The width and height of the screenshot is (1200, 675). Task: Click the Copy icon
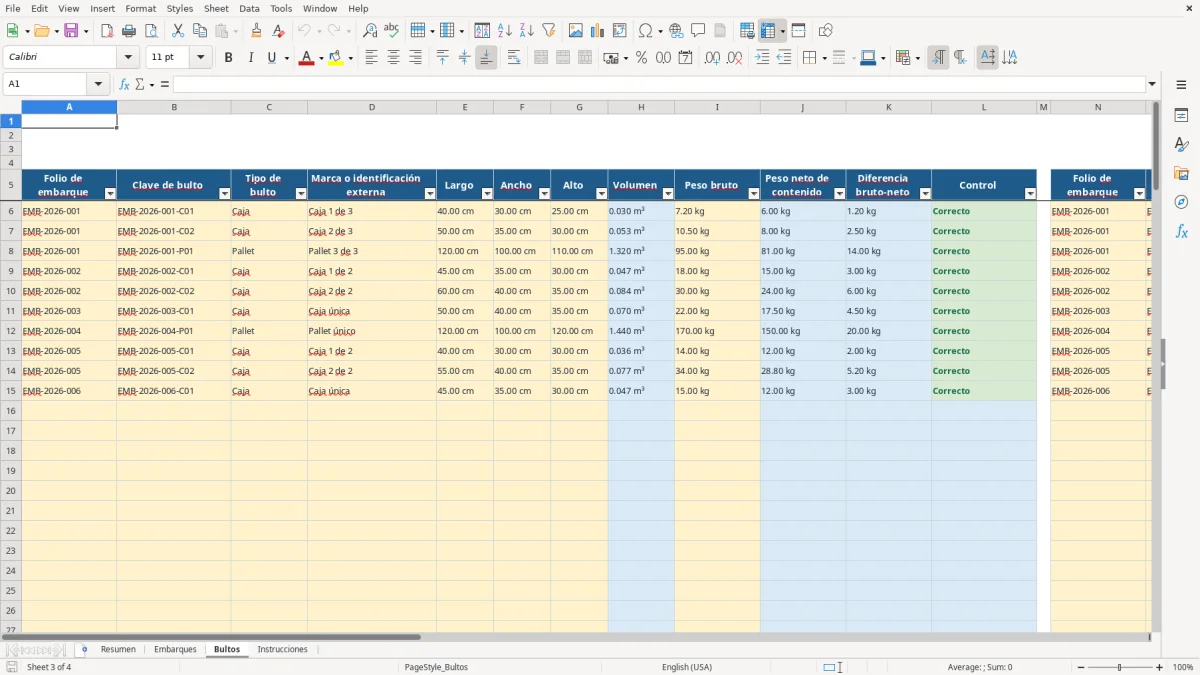pos(199,31)
